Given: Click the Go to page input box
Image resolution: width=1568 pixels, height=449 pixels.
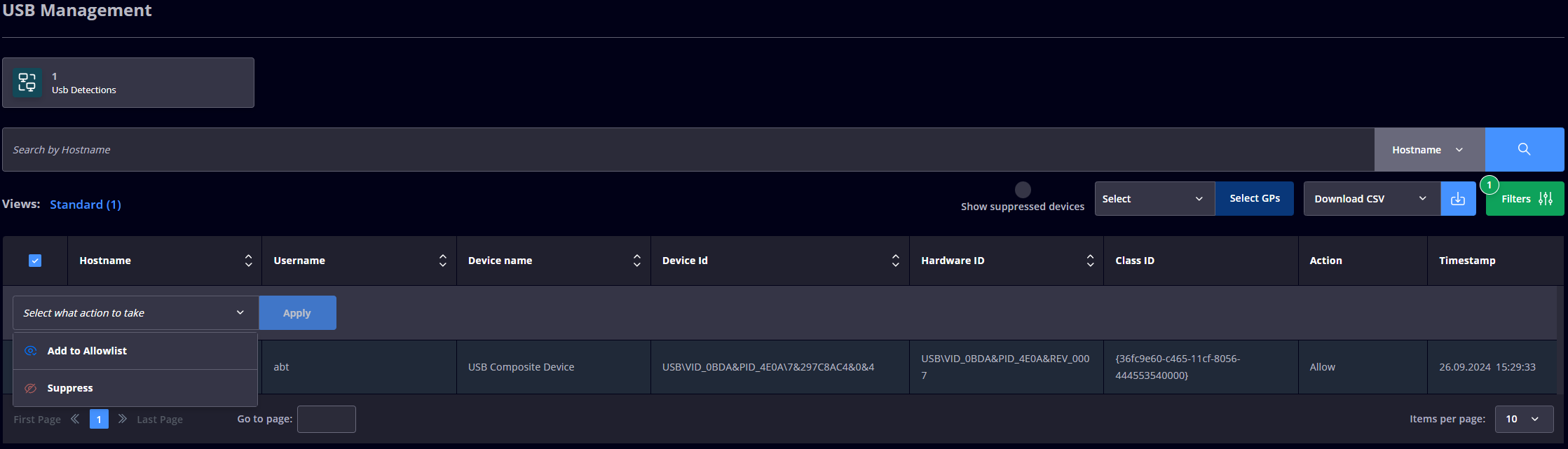Looking at the screenshot, I should point(327,419).
